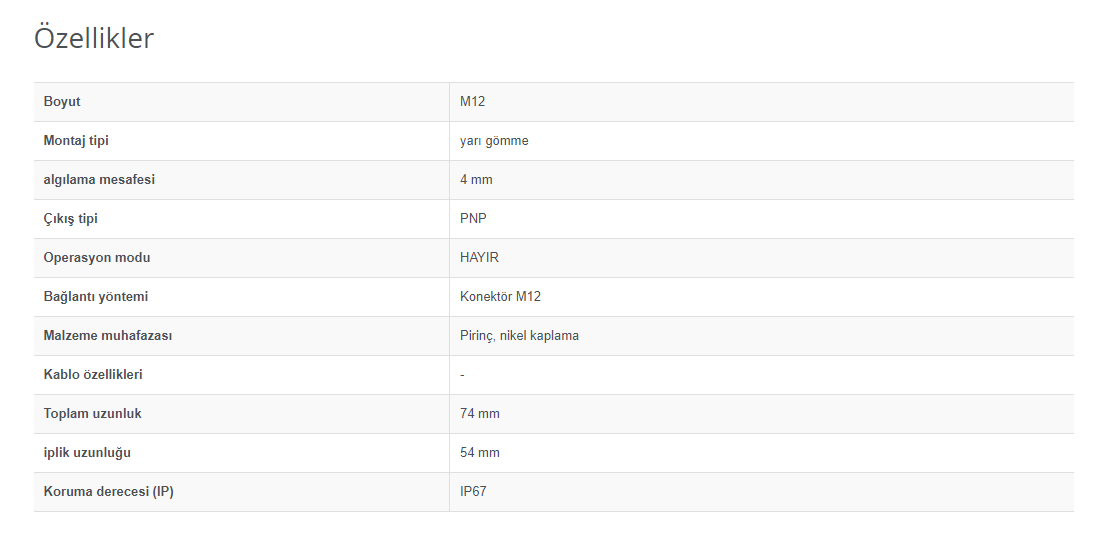Click the yarı gömme value
The image size is (1097, 540).
pyautogui.click(x=494, y=141)
